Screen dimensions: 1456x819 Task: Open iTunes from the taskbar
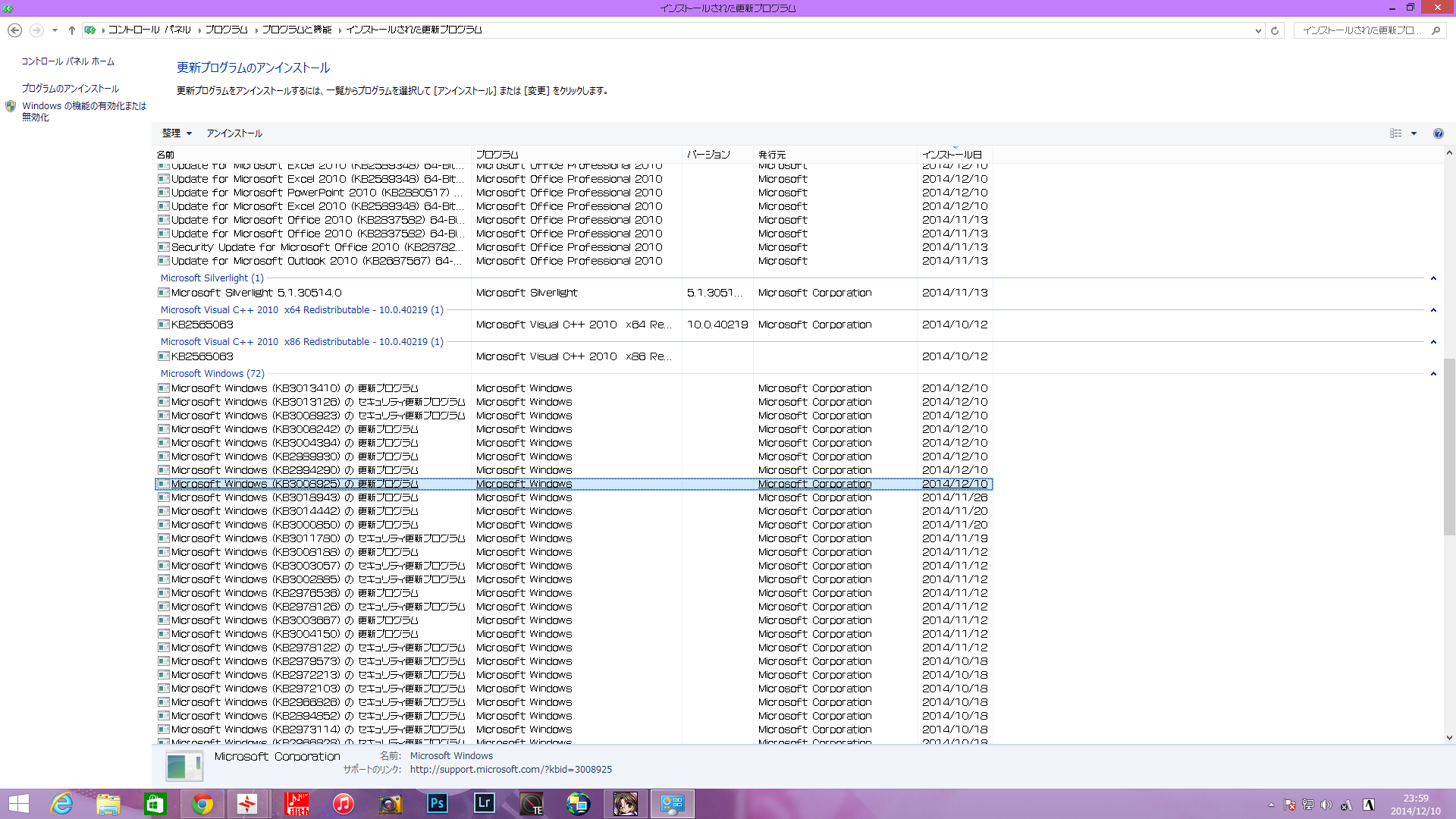click(344, 804)
